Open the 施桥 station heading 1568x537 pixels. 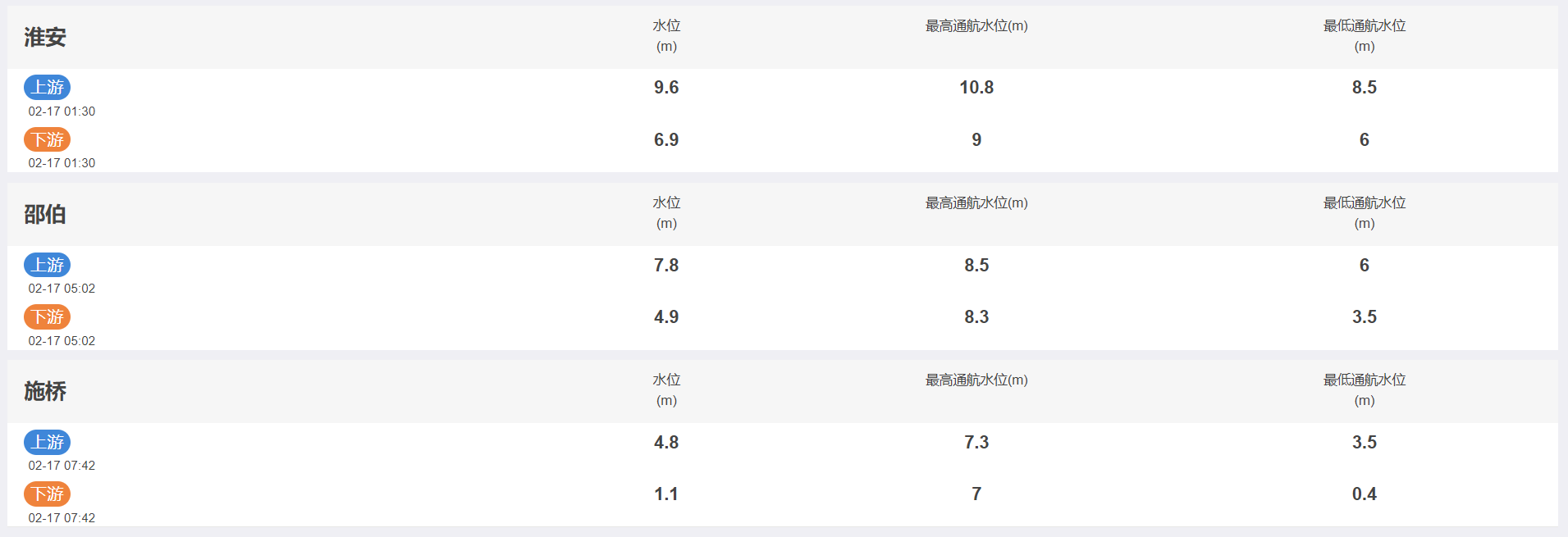[x=45, y=391]
